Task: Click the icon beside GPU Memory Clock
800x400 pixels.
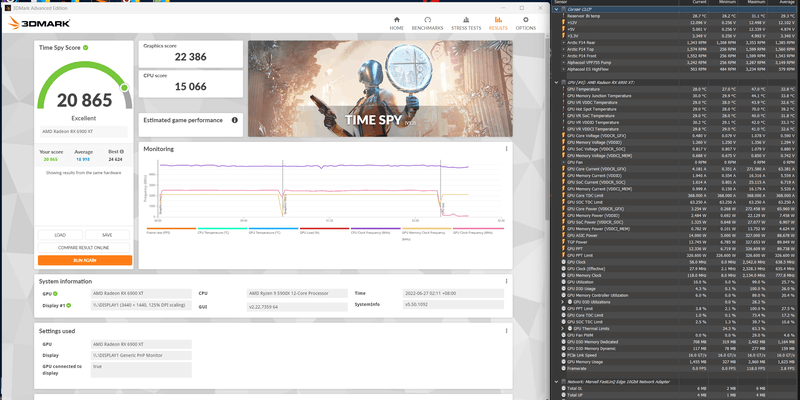Action: (x=563, y=275)
